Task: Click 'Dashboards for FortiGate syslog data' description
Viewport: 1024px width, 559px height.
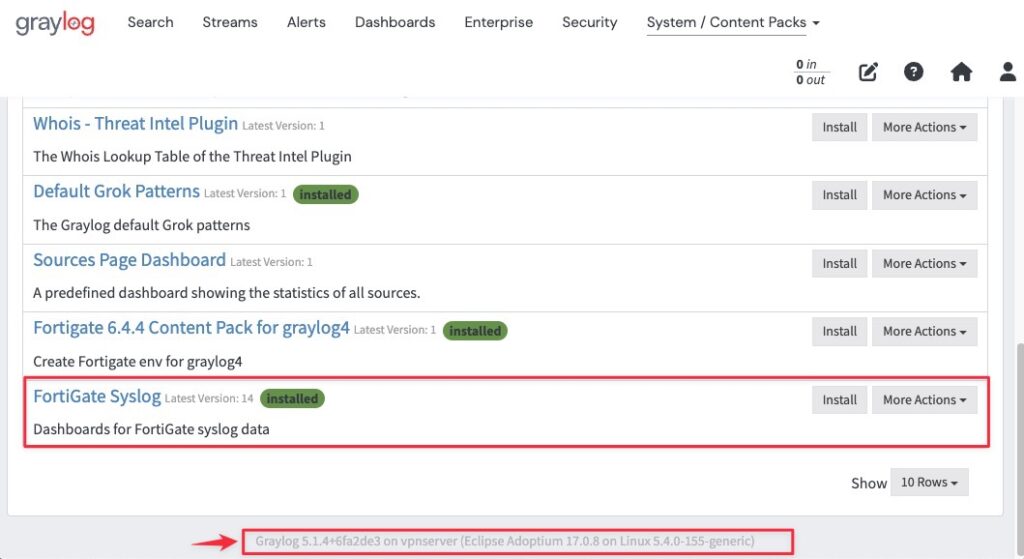Action: point(151,430)
